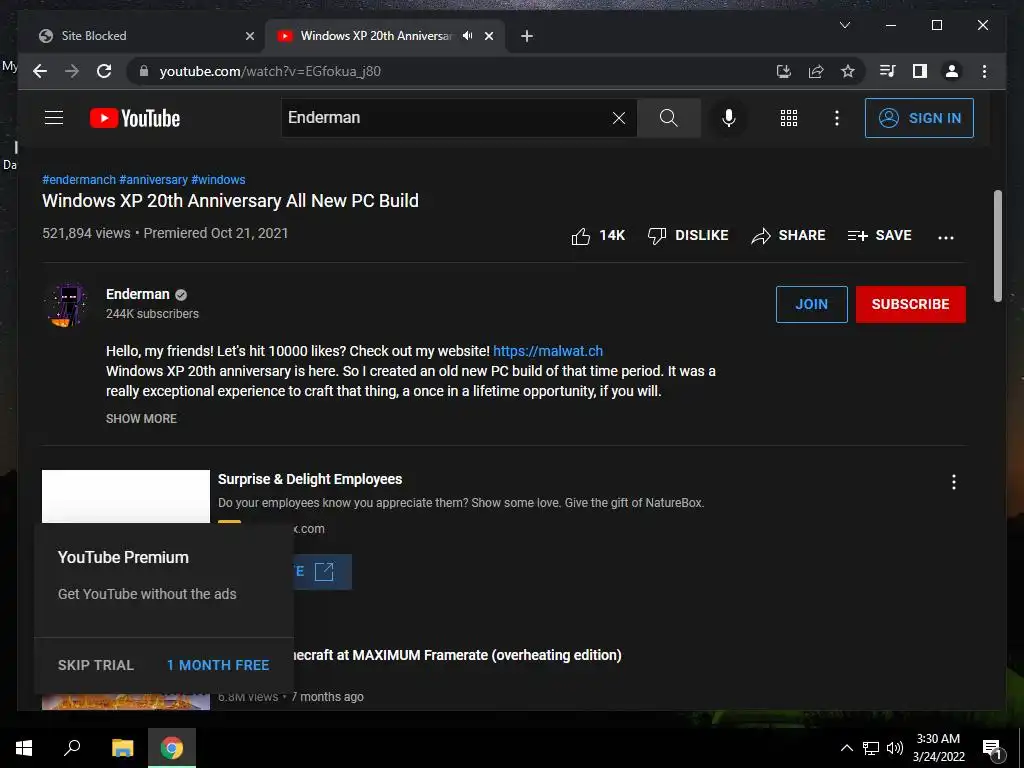Open the MAXIMUM Framerate suggested video
Image resolution: width=1024 pixels, height=768 pixels.
[455, 655]
